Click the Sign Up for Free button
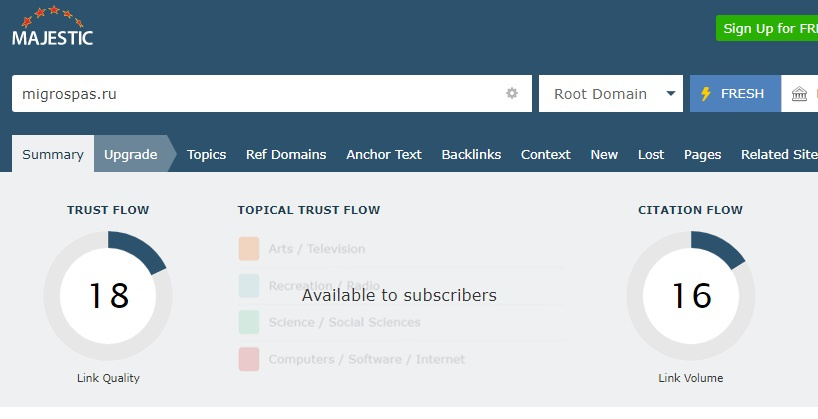This screenshot has width=818, height=419. coord(769,28)
